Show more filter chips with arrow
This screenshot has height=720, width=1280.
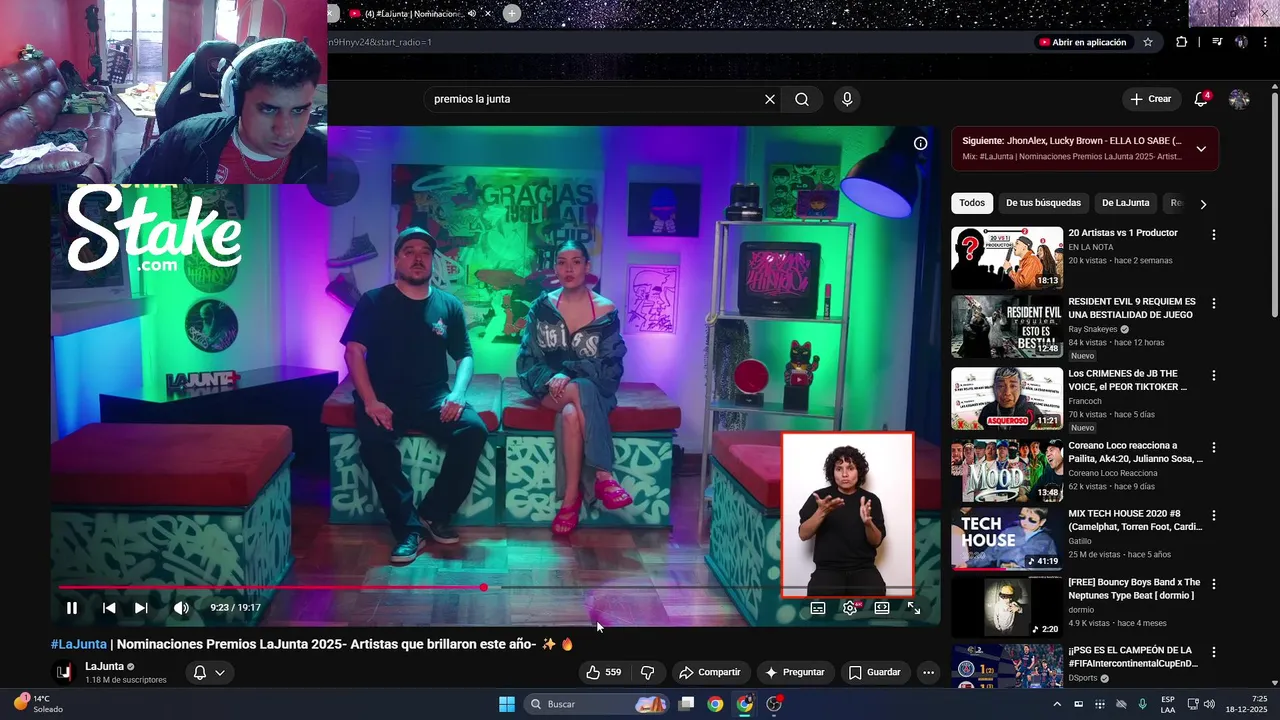point(1203,204)
